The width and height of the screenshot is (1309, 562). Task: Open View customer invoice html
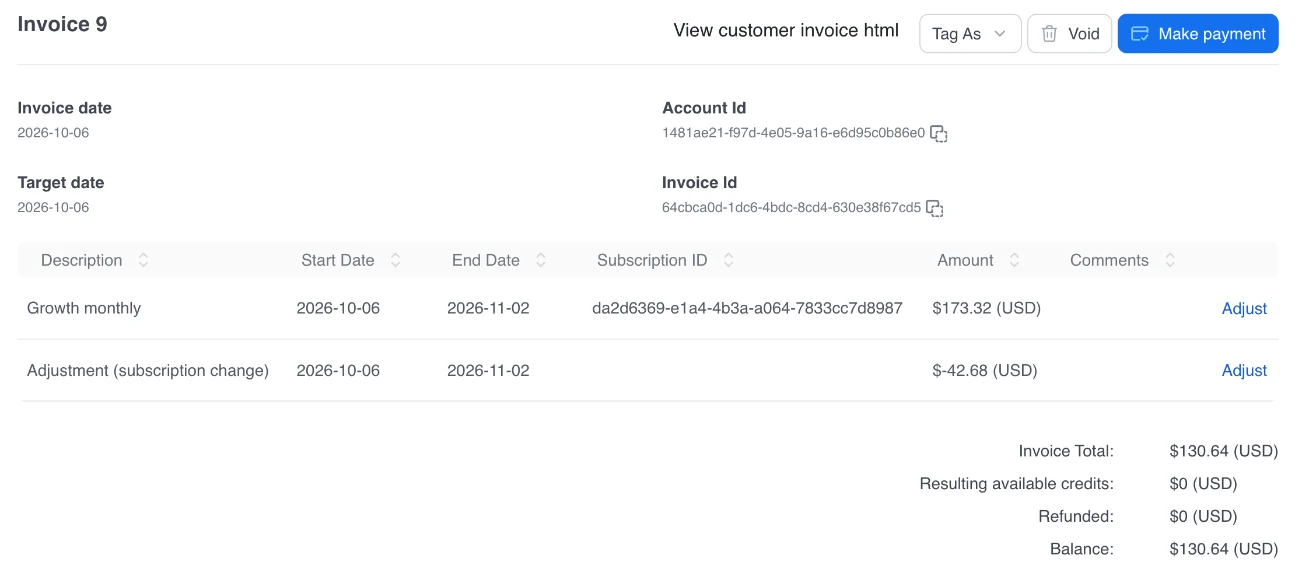tap(786, 30)
